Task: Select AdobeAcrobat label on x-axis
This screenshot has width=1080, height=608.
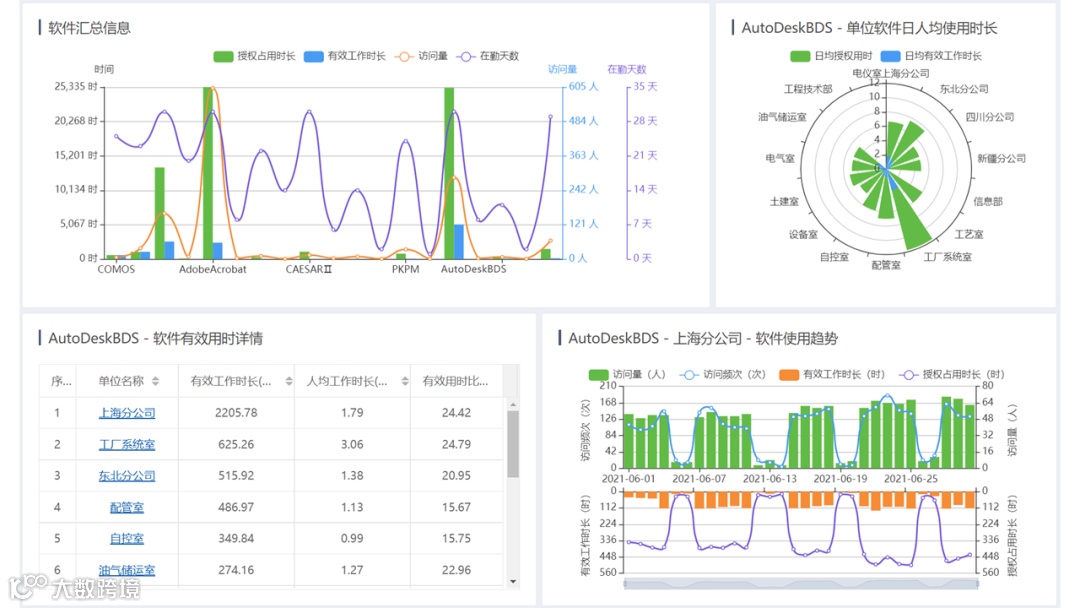Action: pyautogui.click(x=213, y=269)
